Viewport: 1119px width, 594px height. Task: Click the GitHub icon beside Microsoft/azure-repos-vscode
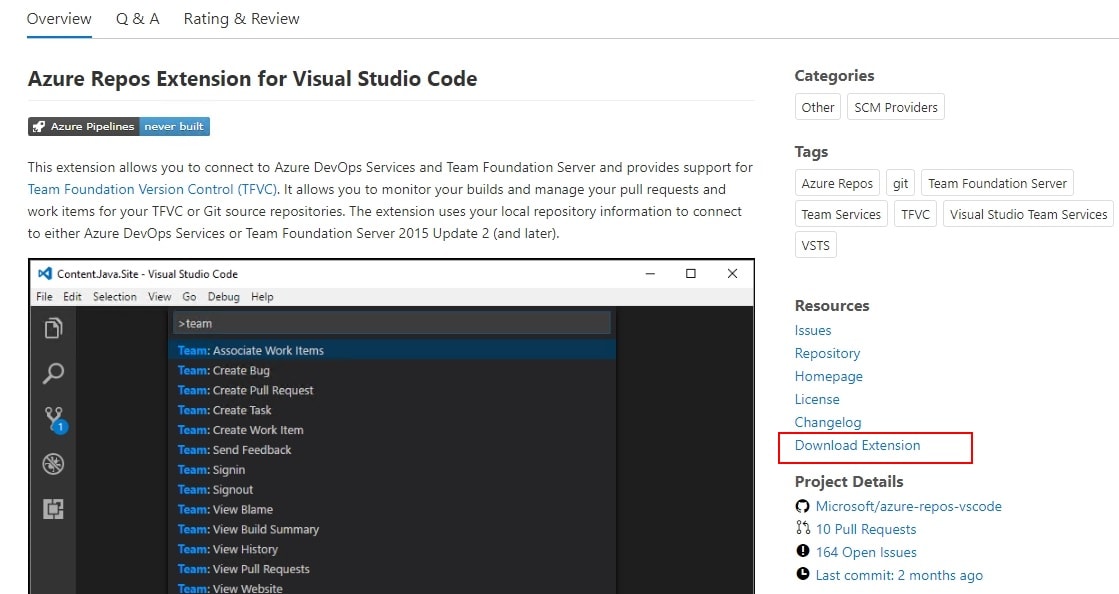[x=802, y=506]
